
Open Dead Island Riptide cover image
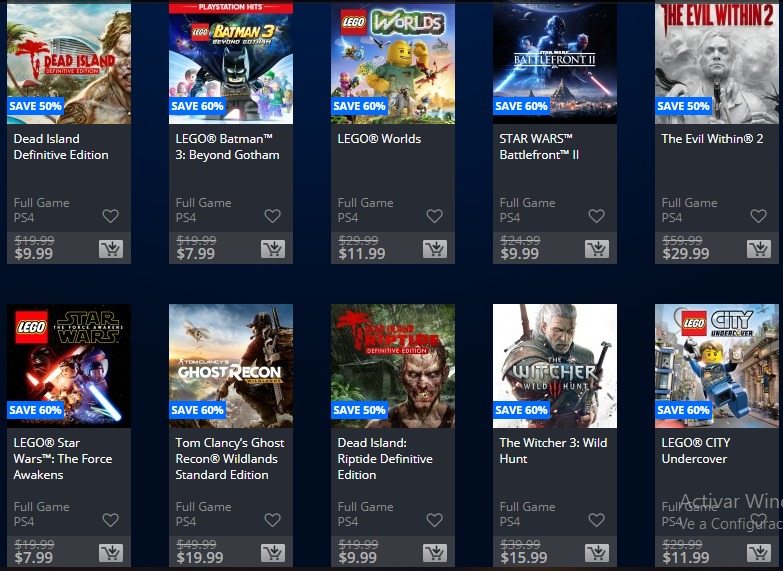click(x=393, y=366)
